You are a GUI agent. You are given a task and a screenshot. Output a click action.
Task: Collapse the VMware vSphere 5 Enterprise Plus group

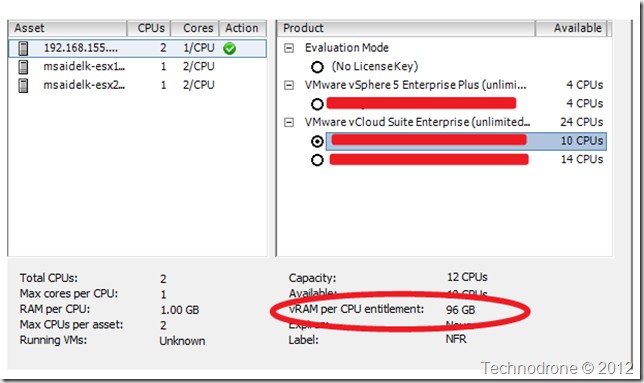pyautogui.click(x=289, y=85)
